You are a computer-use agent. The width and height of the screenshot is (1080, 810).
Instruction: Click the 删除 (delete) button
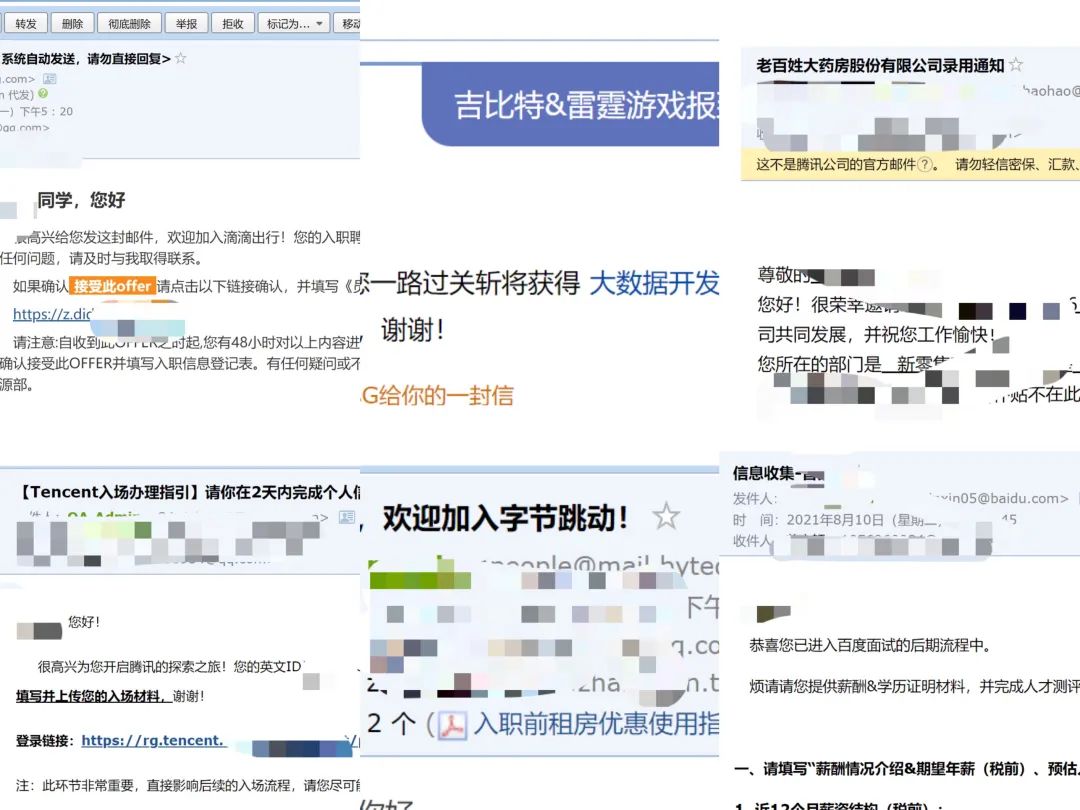72,23
